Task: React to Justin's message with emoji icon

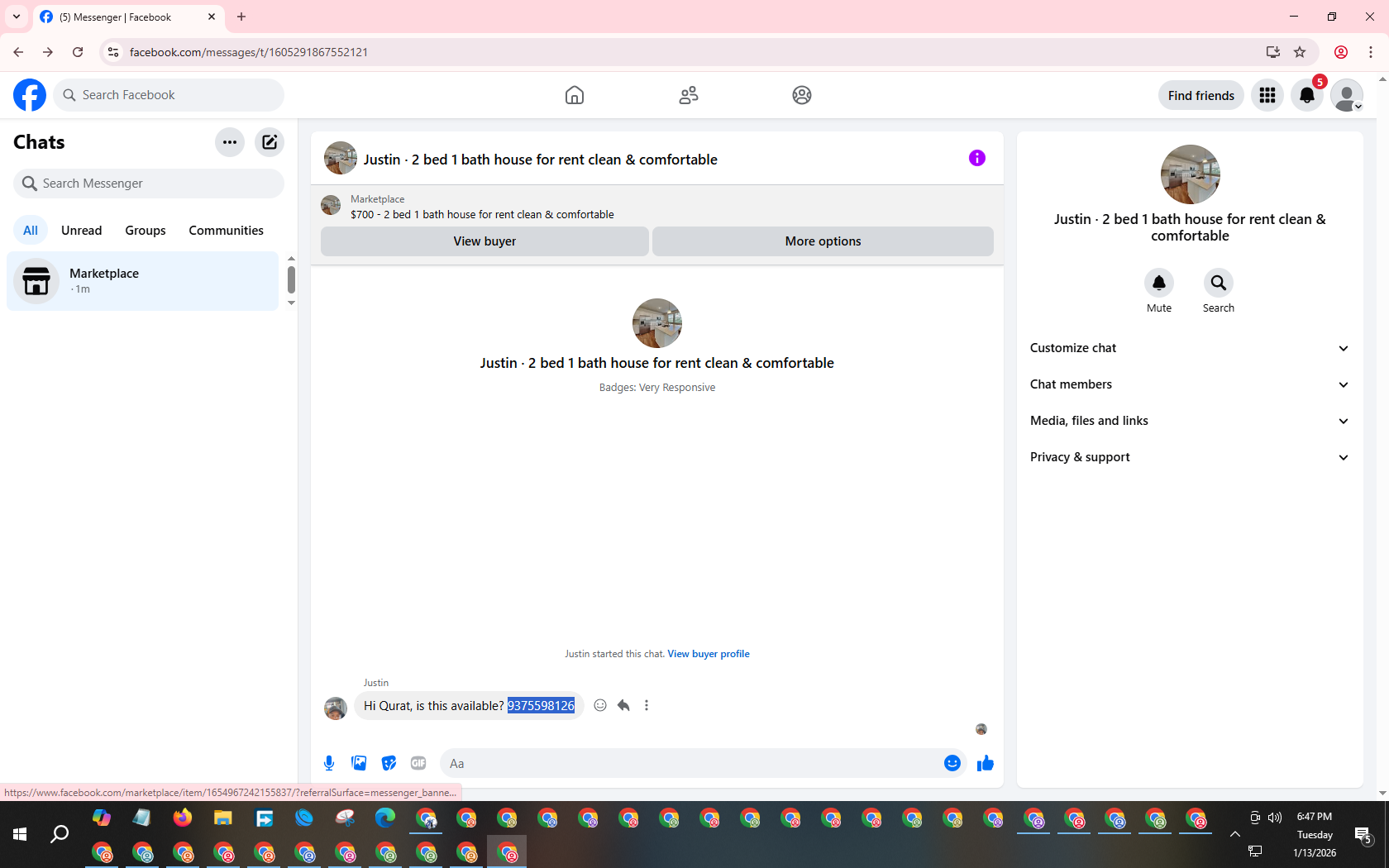Action: 600,705
